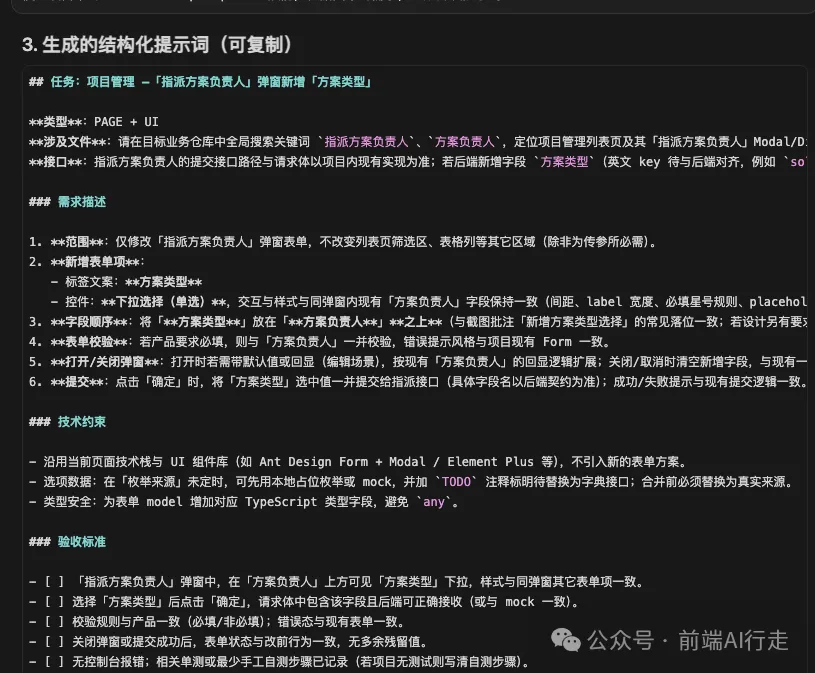
Task: Click the sub-item "标签文案：**方案类型**"
Action: (x=126, y=282)
